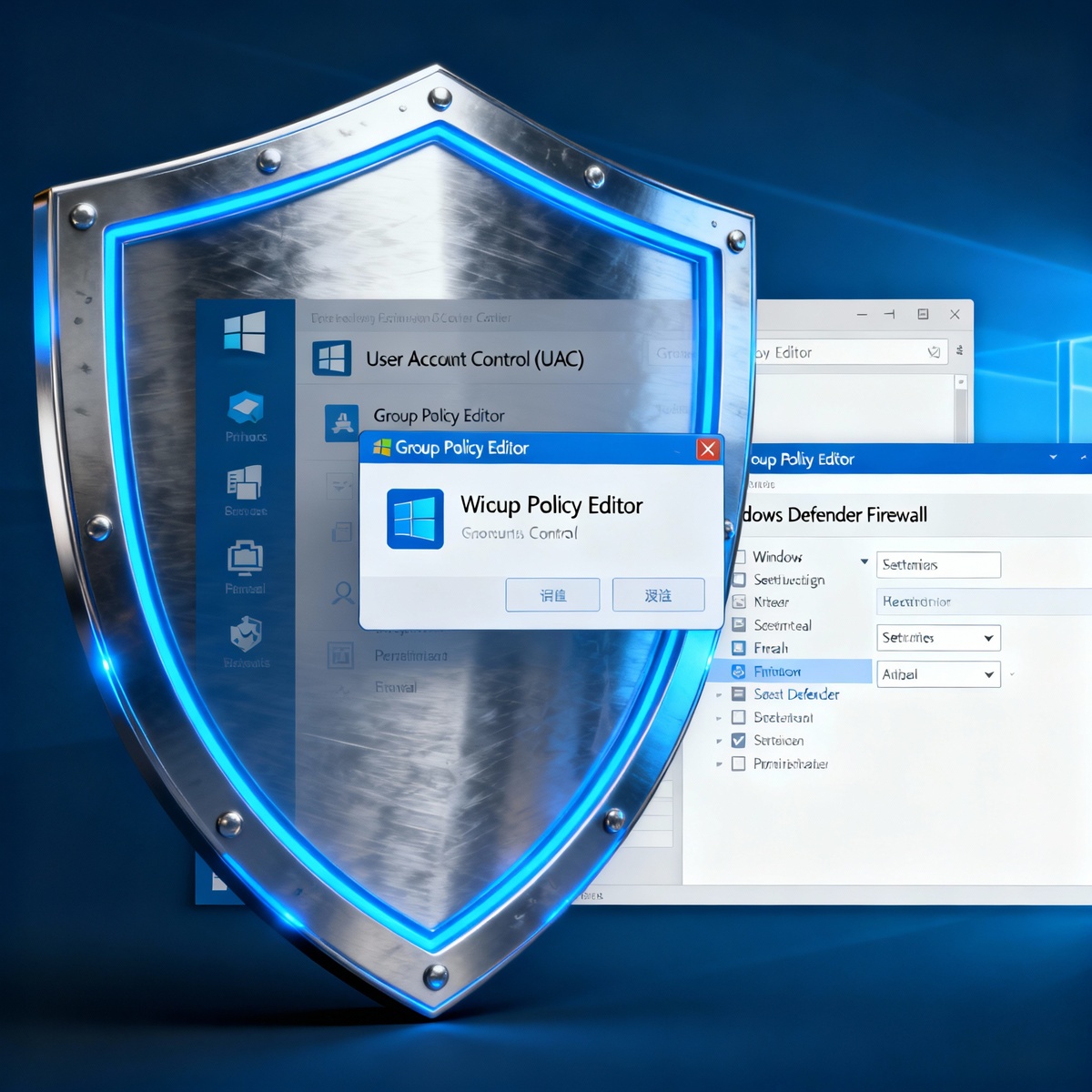Click the Windows logo atop the blue sidebar
The image size is (1092, 1092).
tap(245, 331)
